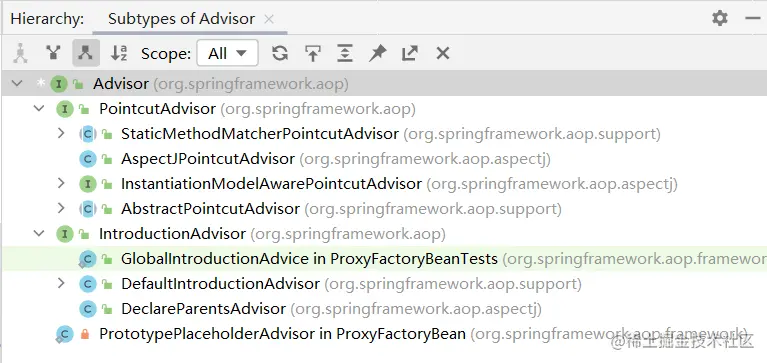Expand DefaultIntroductionAdvisor node
Viewport: 767px width, 363px height.
(61, 283)
